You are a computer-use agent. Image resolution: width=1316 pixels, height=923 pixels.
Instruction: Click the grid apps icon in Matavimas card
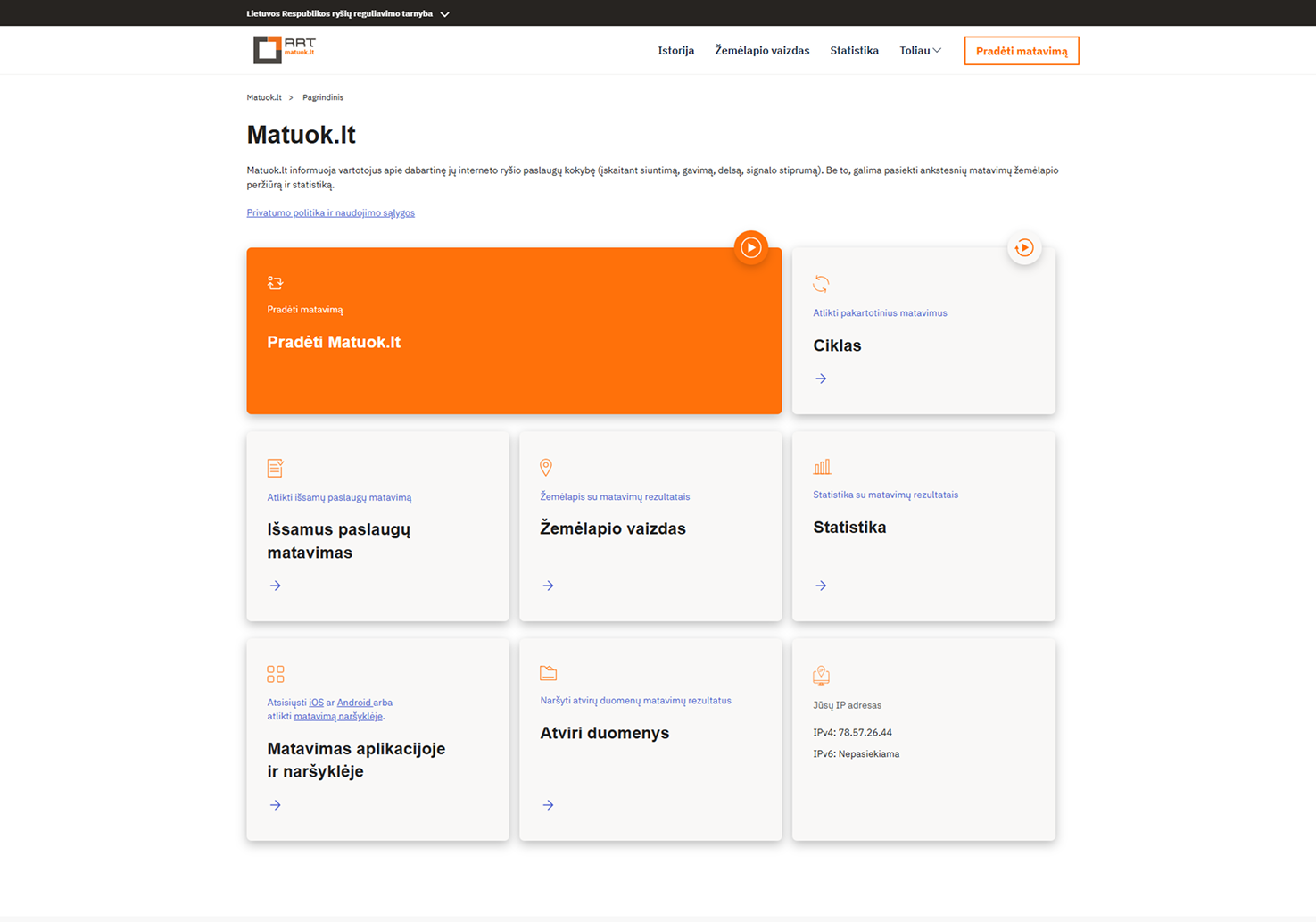pos(276,674)
